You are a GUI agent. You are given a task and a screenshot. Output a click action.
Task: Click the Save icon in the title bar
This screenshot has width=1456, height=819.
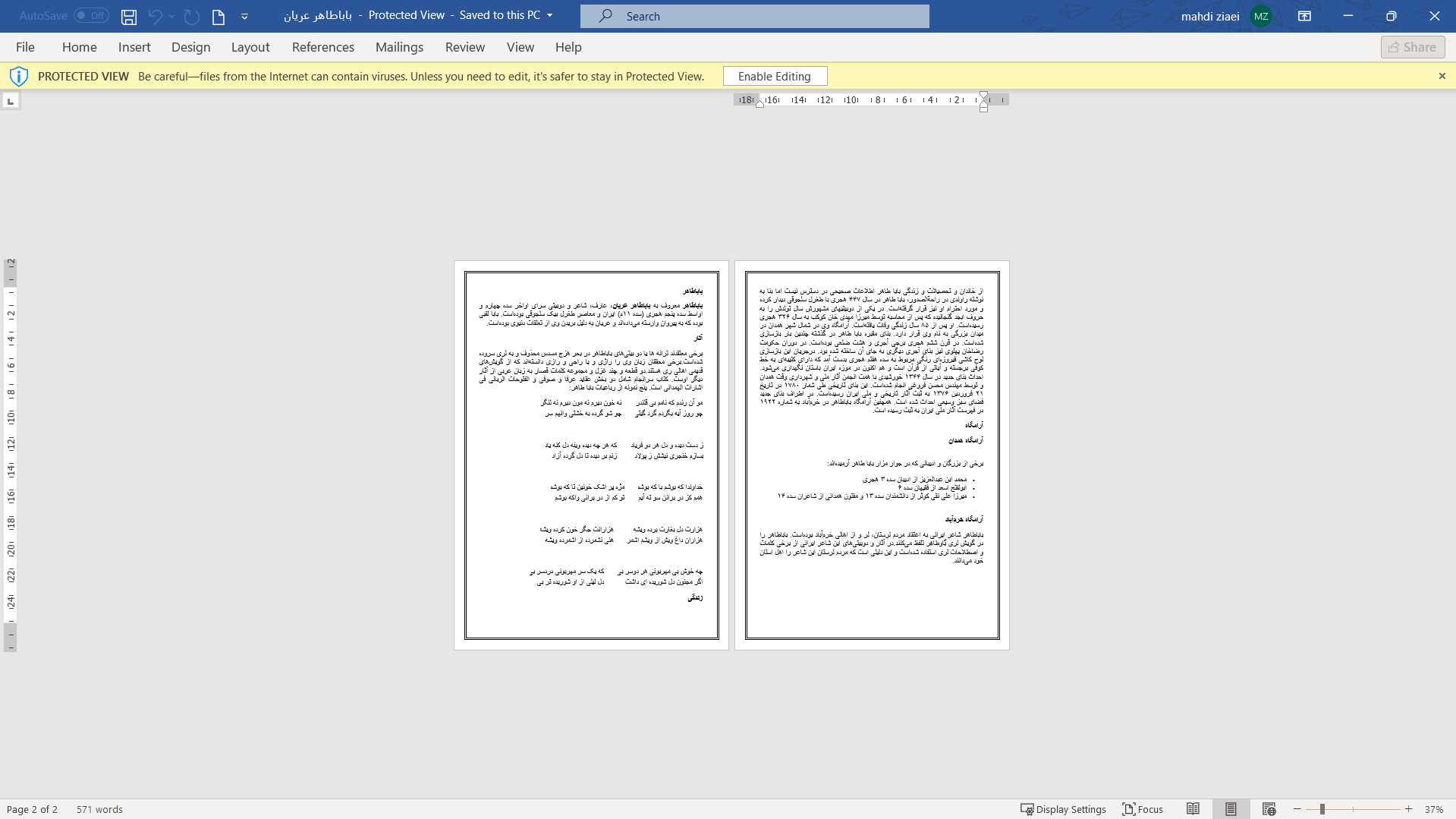point(129,16)
